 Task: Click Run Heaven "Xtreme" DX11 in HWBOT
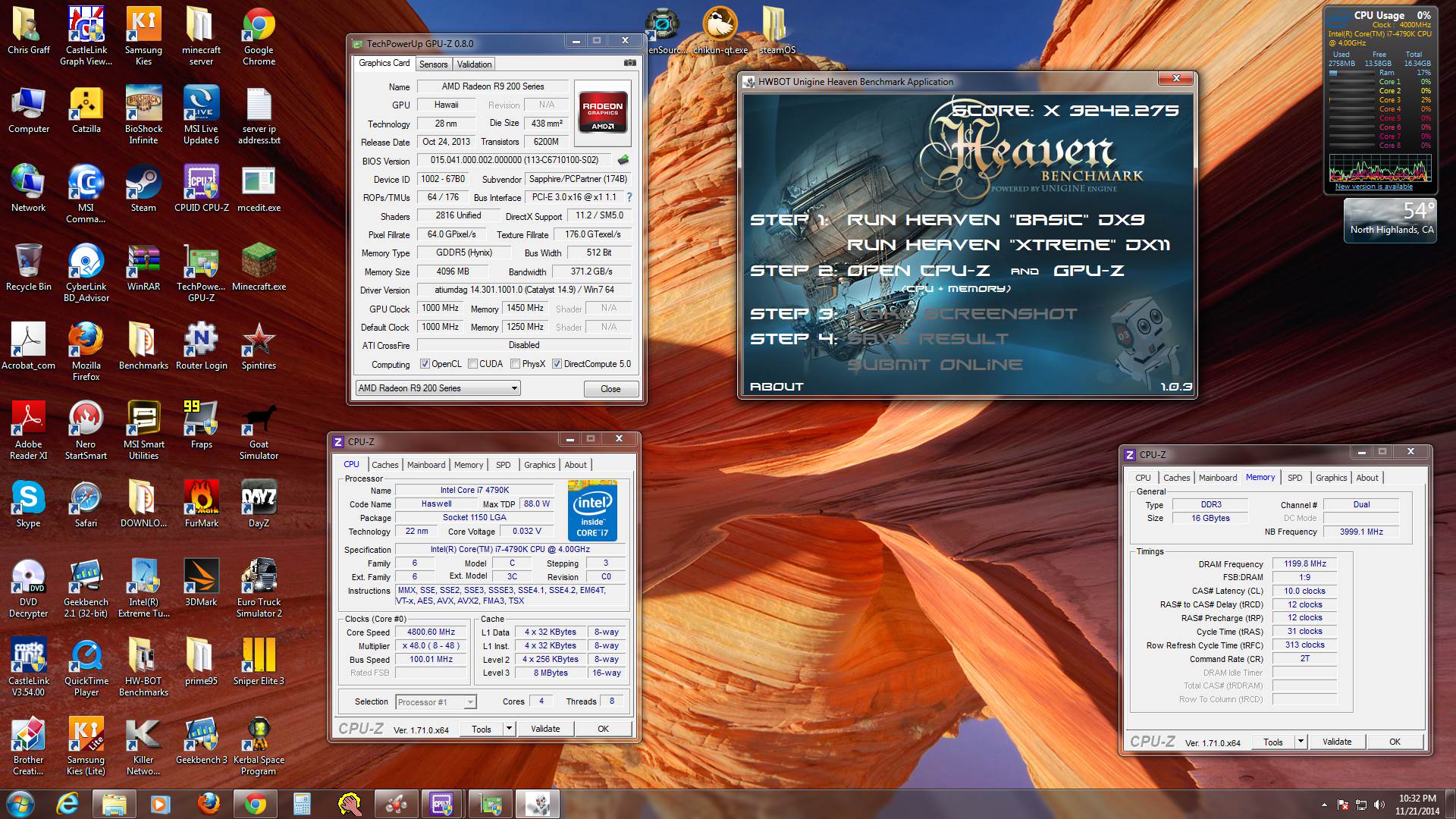coord(1009,245)
